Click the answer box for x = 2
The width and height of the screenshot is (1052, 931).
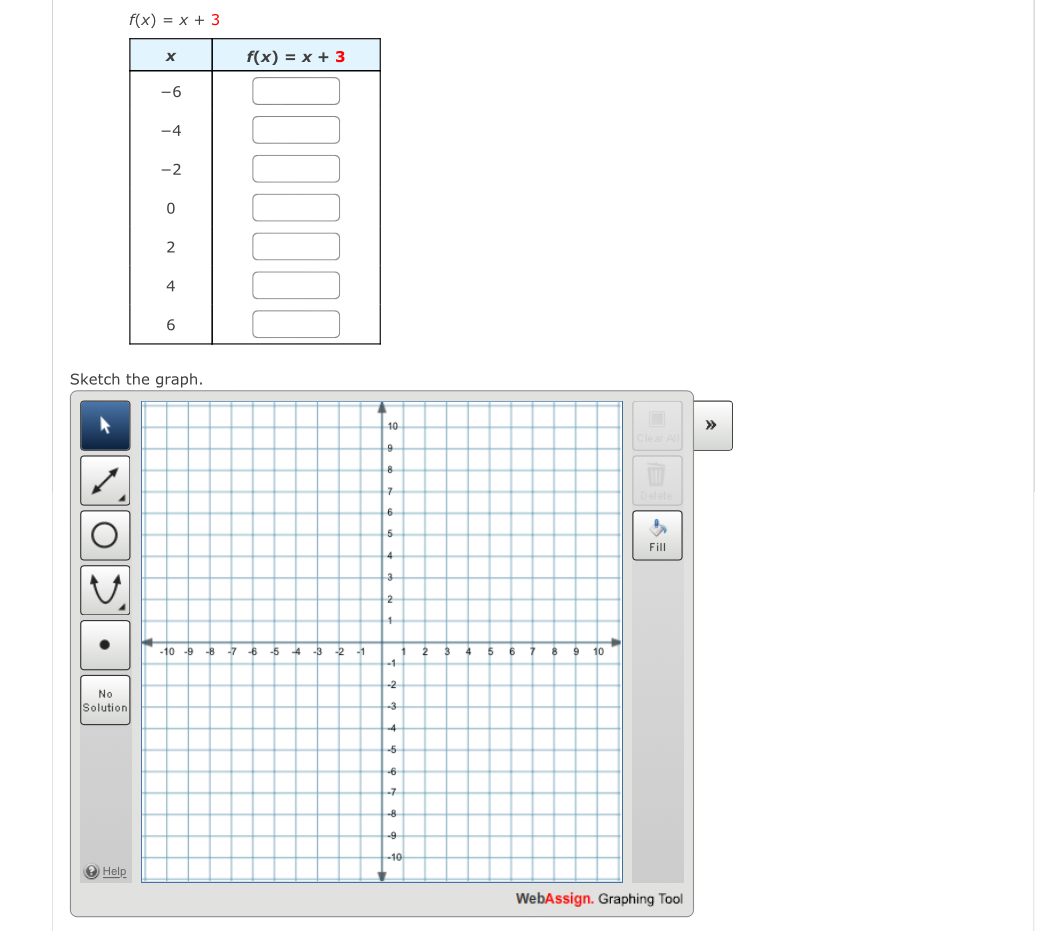tap(296, 246)
